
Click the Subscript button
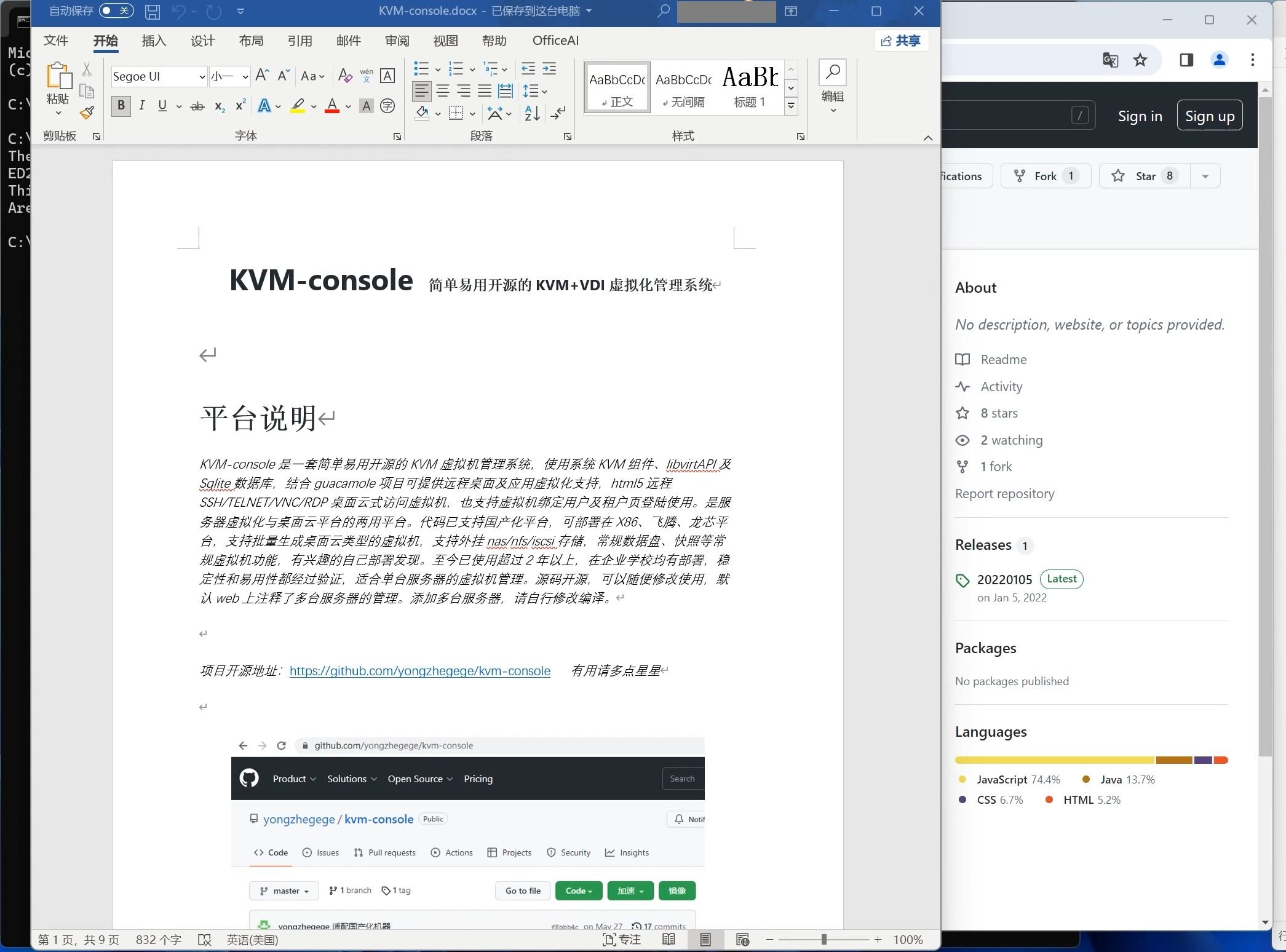(220, 106)
